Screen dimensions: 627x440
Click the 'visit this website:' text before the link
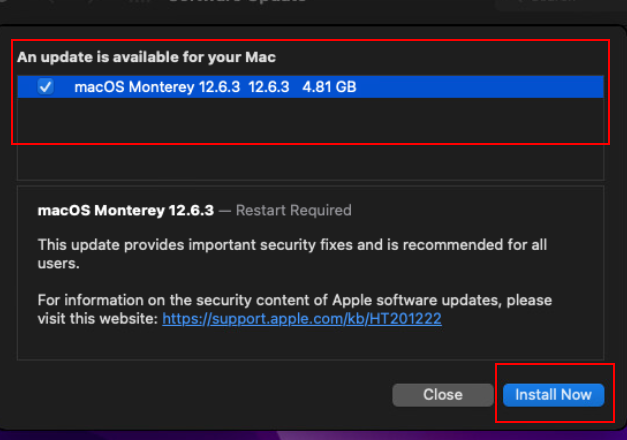98,319
